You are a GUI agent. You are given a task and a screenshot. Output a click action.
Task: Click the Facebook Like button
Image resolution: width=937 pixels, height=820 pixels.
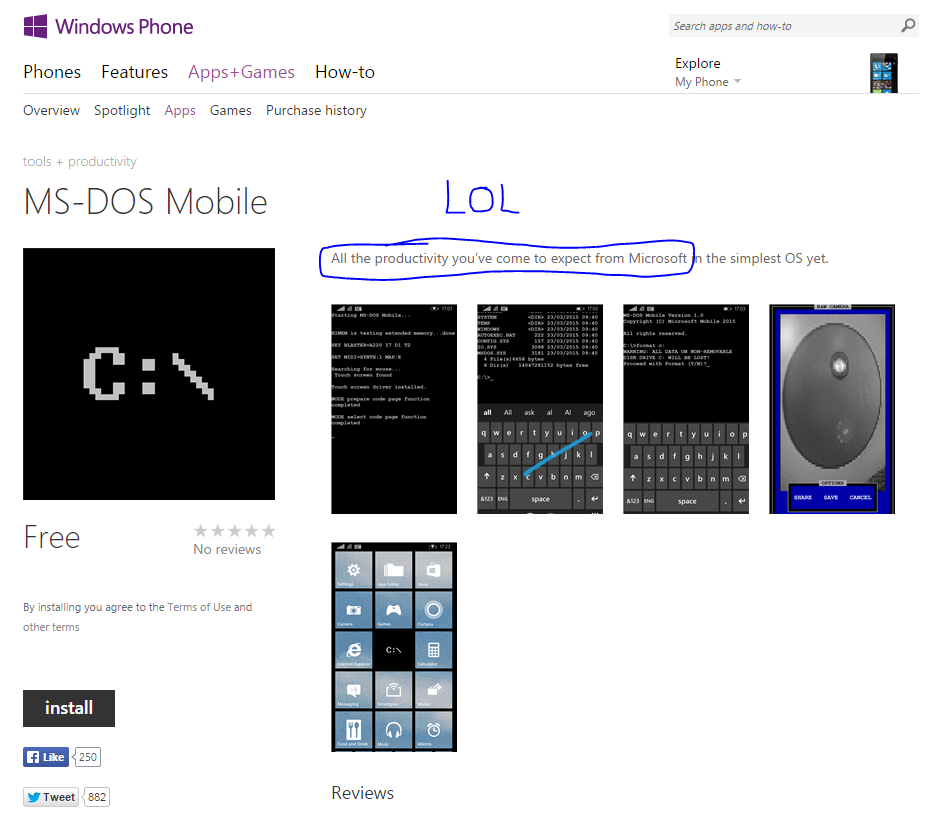point(46,757)
